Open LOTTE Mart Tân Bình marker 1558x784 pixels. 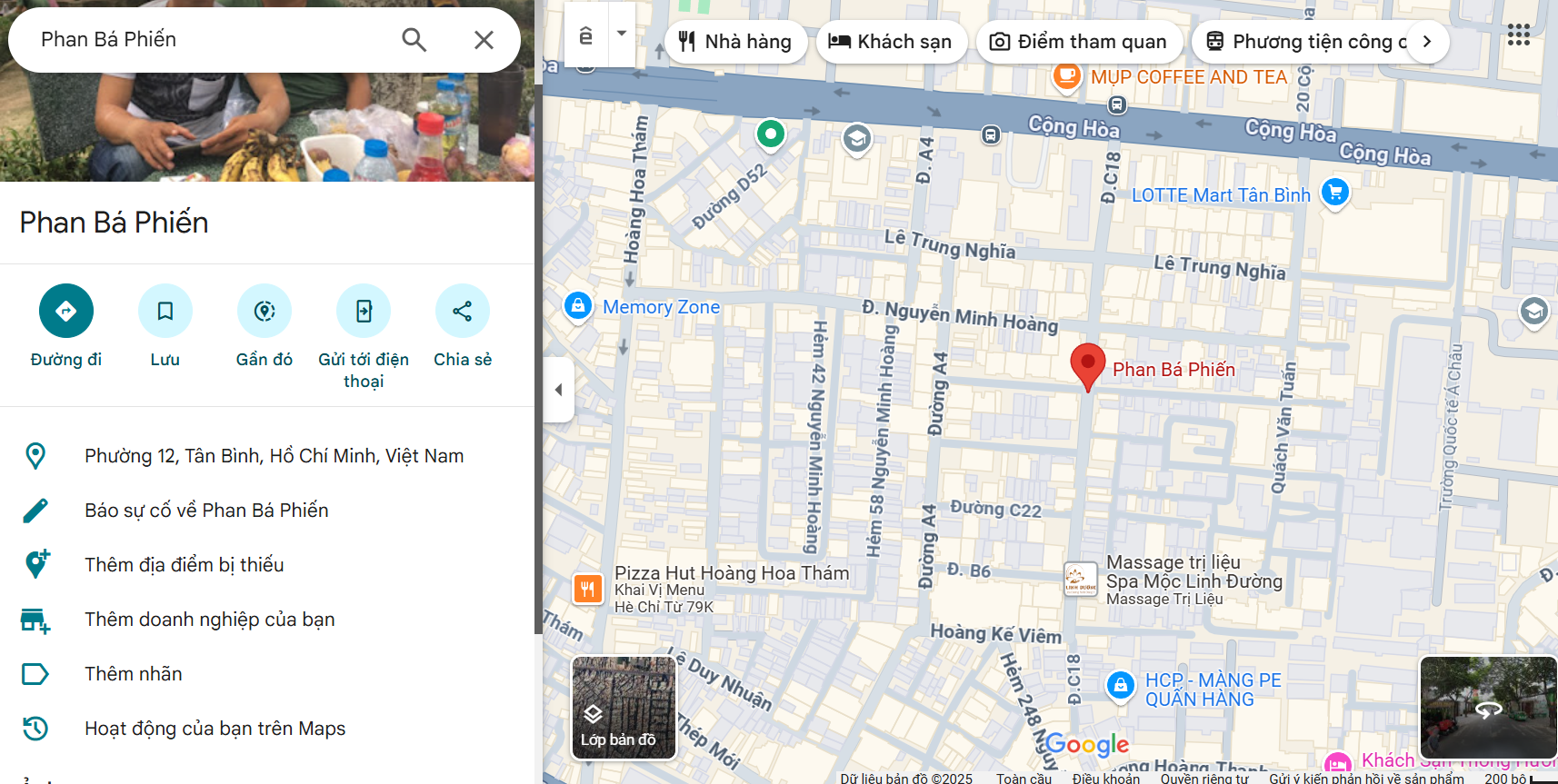(x=1335, y=194)
